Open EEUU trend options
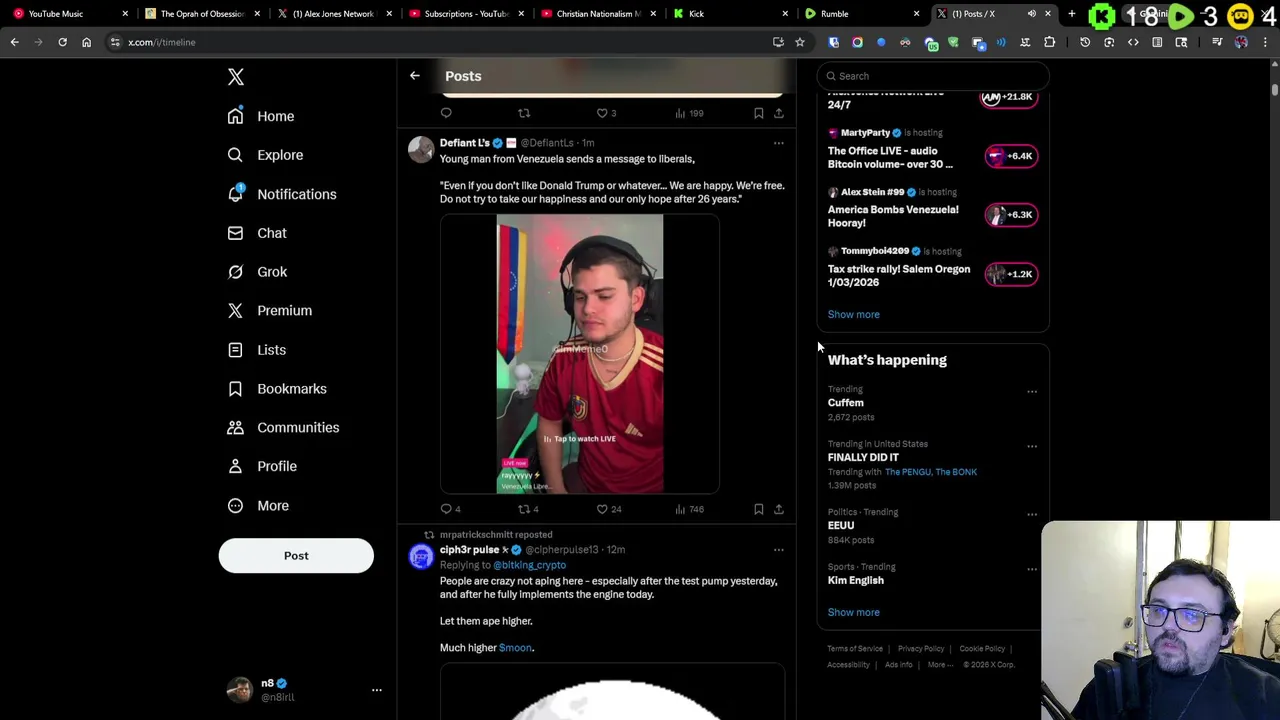Screen dimensions: 1280x720 point(1032,514)
